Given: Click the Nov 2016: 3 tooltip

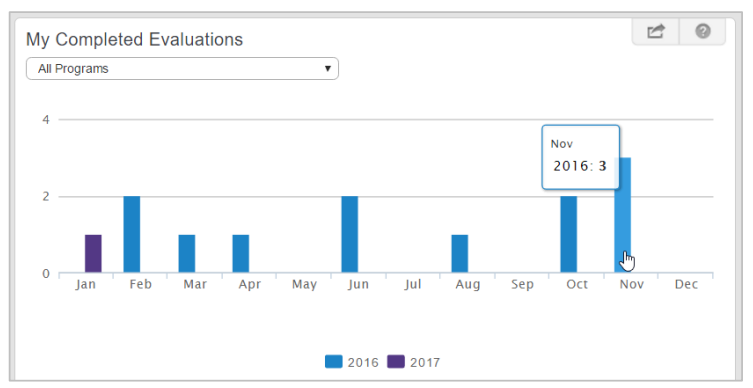Looking at the screenshot, I should [581, 157].
